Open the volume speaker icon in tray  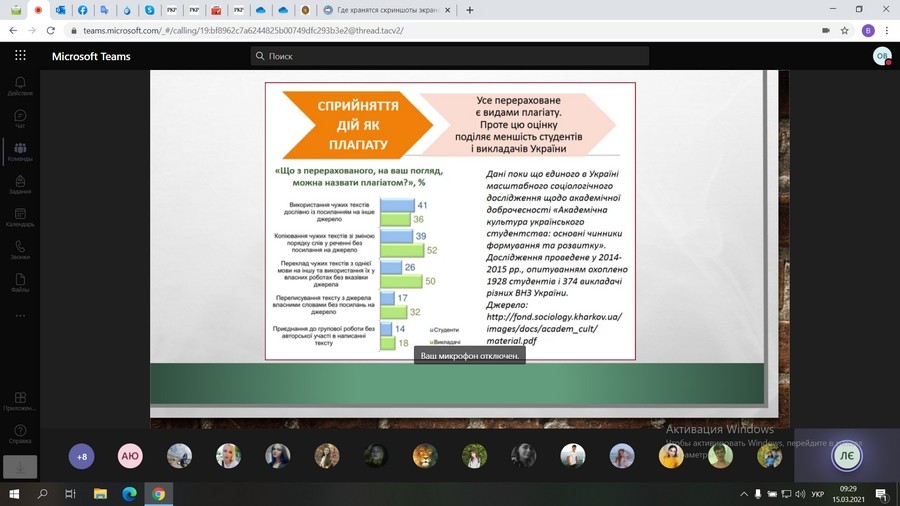tap(800, 494)
